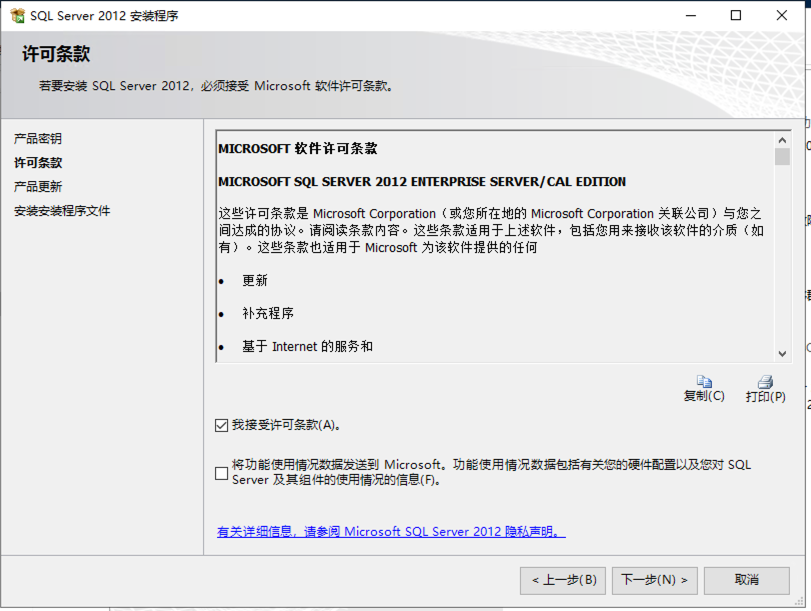811x611 pixels.
Task: Minimize the SQL Server installer window
Action: pos(691,16)
